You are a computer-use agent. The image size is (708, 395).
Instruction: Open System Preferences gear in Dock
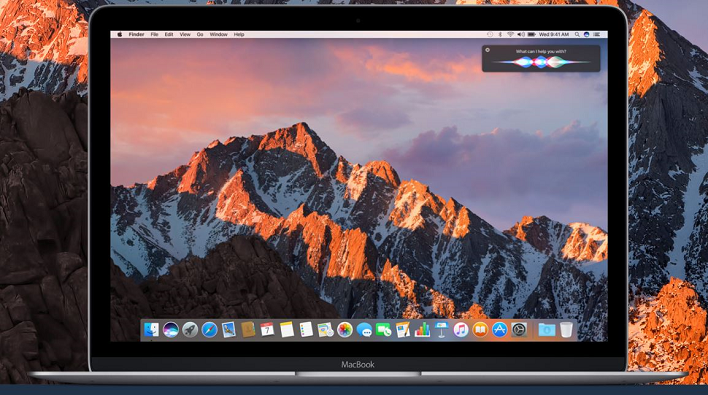(519, 330)
